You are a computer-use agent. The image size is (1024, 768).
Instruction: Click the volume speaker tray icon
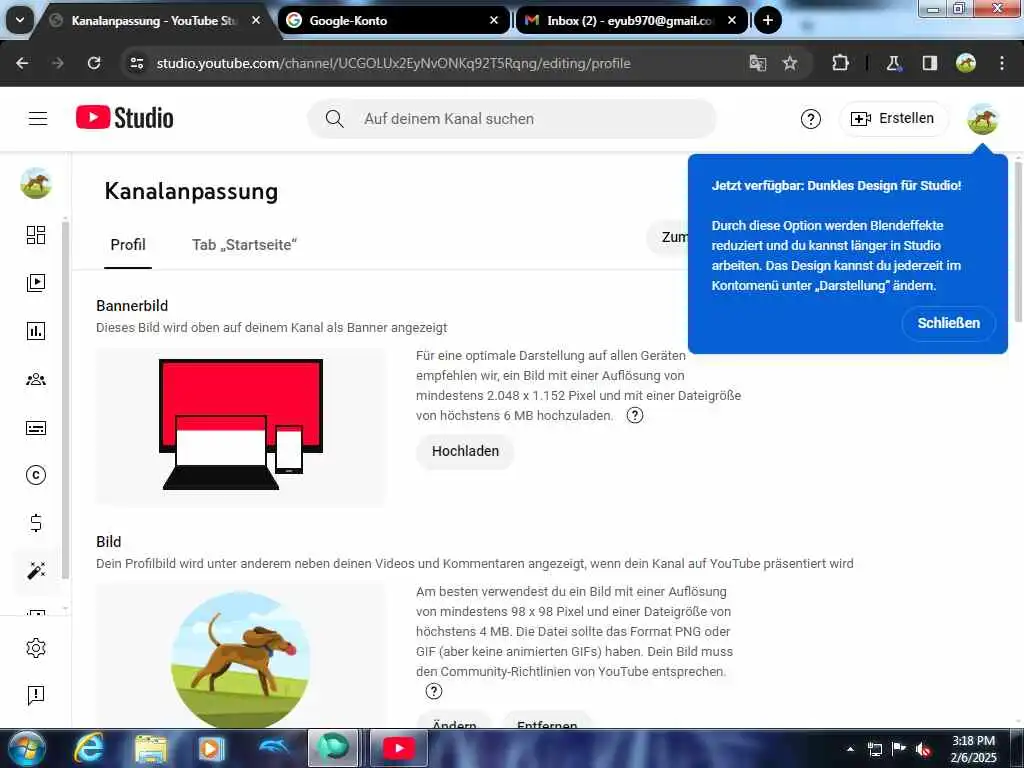click(923, 749)
